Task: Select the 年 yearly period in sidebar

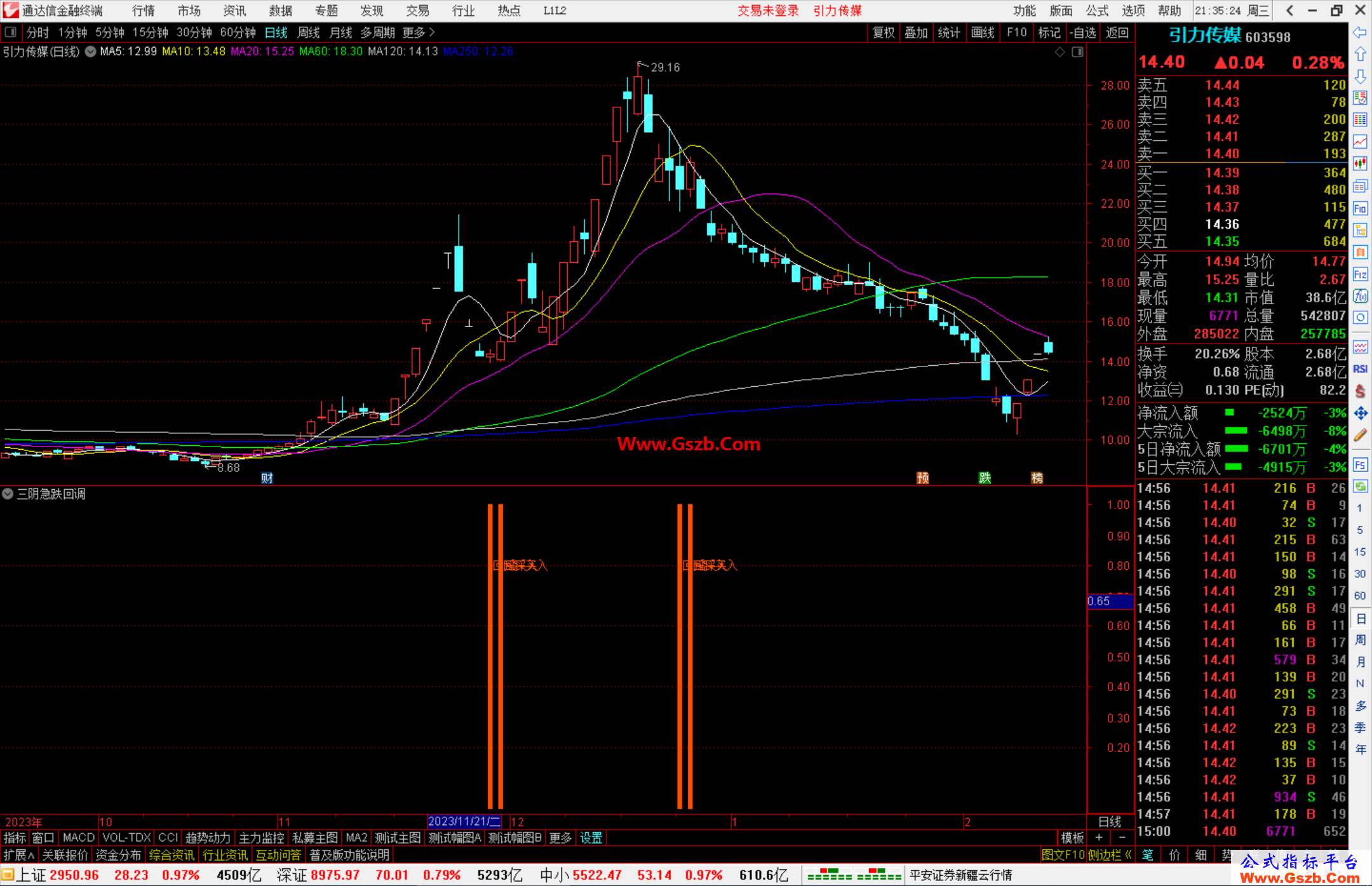Action: pos(1360,749)
